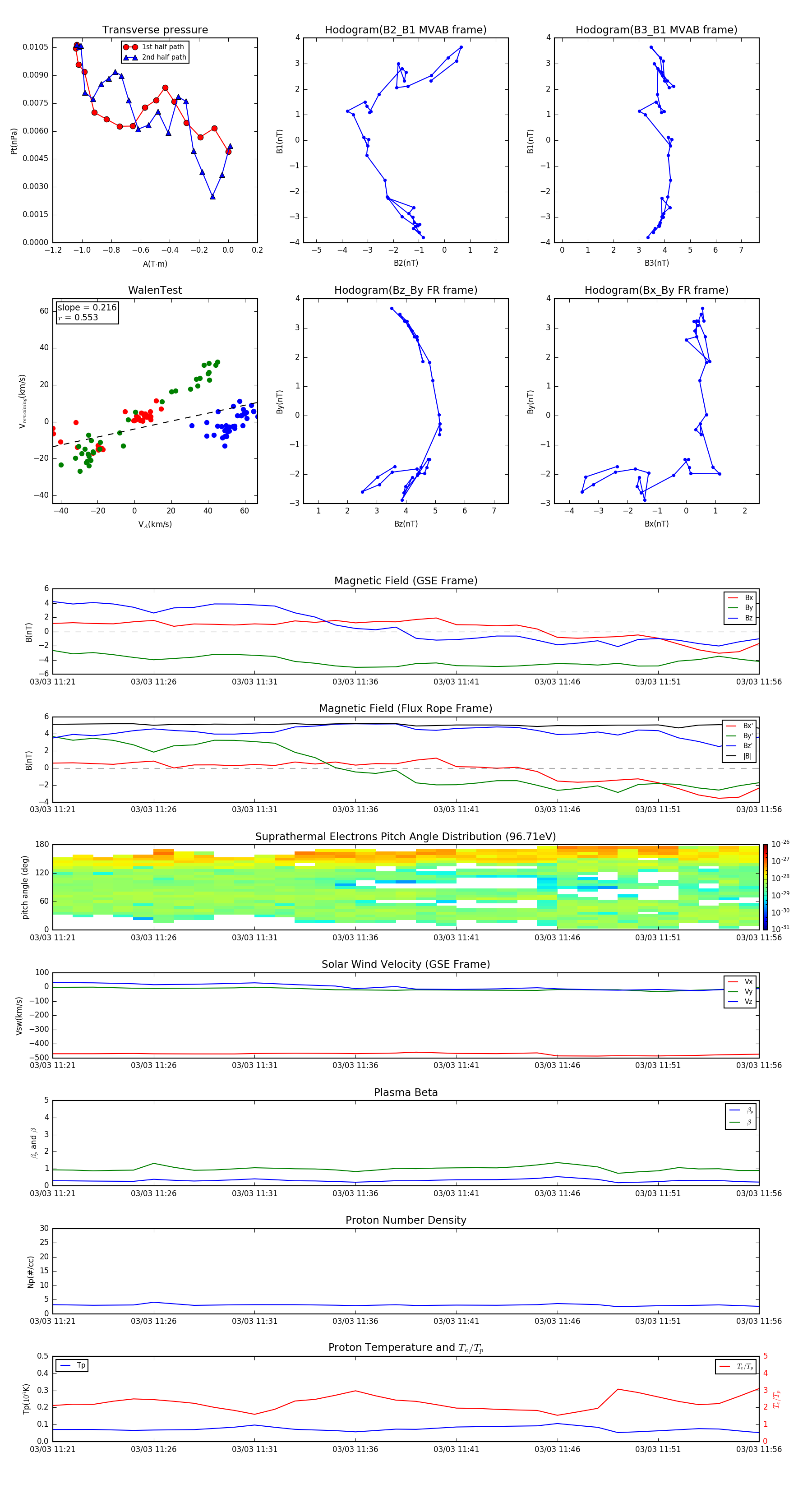Click the "r = 0.553" annotation

78,317
